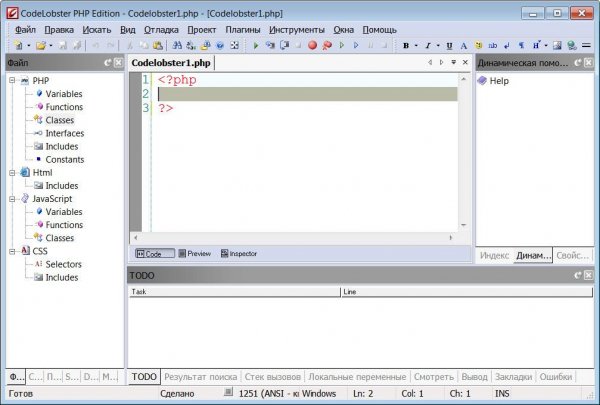This screenshot has height=405, width=600.
Task: Select Selectors under CSS in the tree
Action: (x=64, y=264)
